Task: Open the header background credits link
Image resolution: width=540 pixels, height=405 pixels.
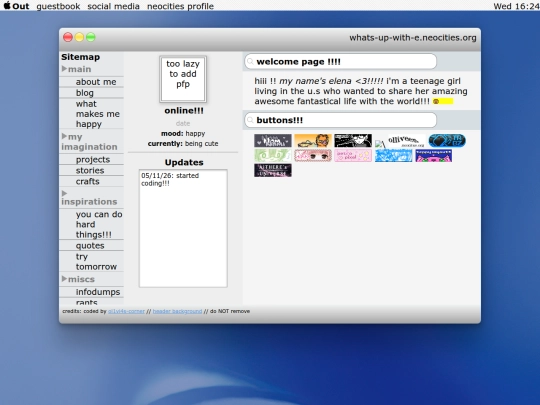Action: 177,311
